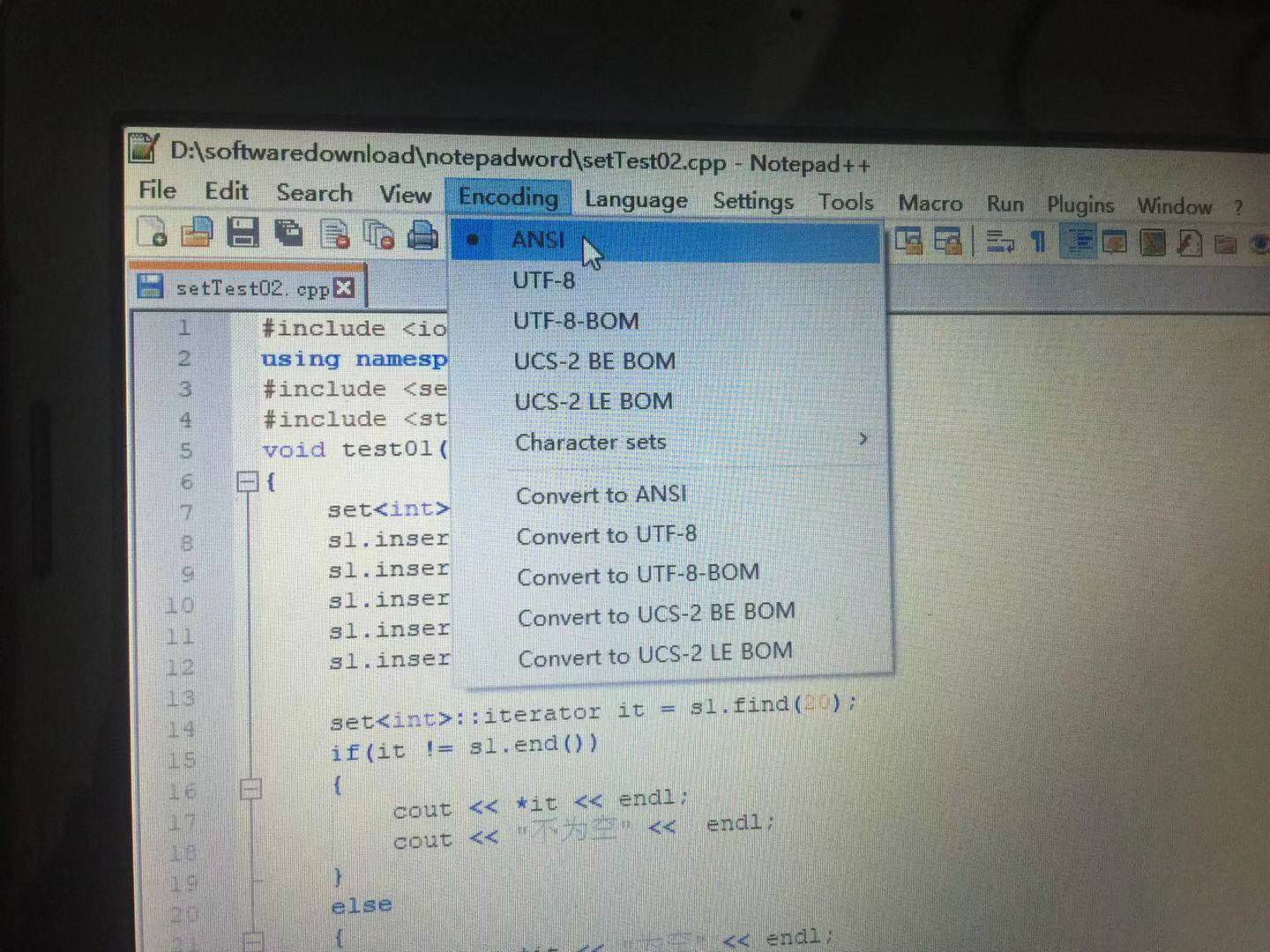Open the Function List toolbar icon
This screenshot has width=1270, height=952.
[x=1189, y=243]
